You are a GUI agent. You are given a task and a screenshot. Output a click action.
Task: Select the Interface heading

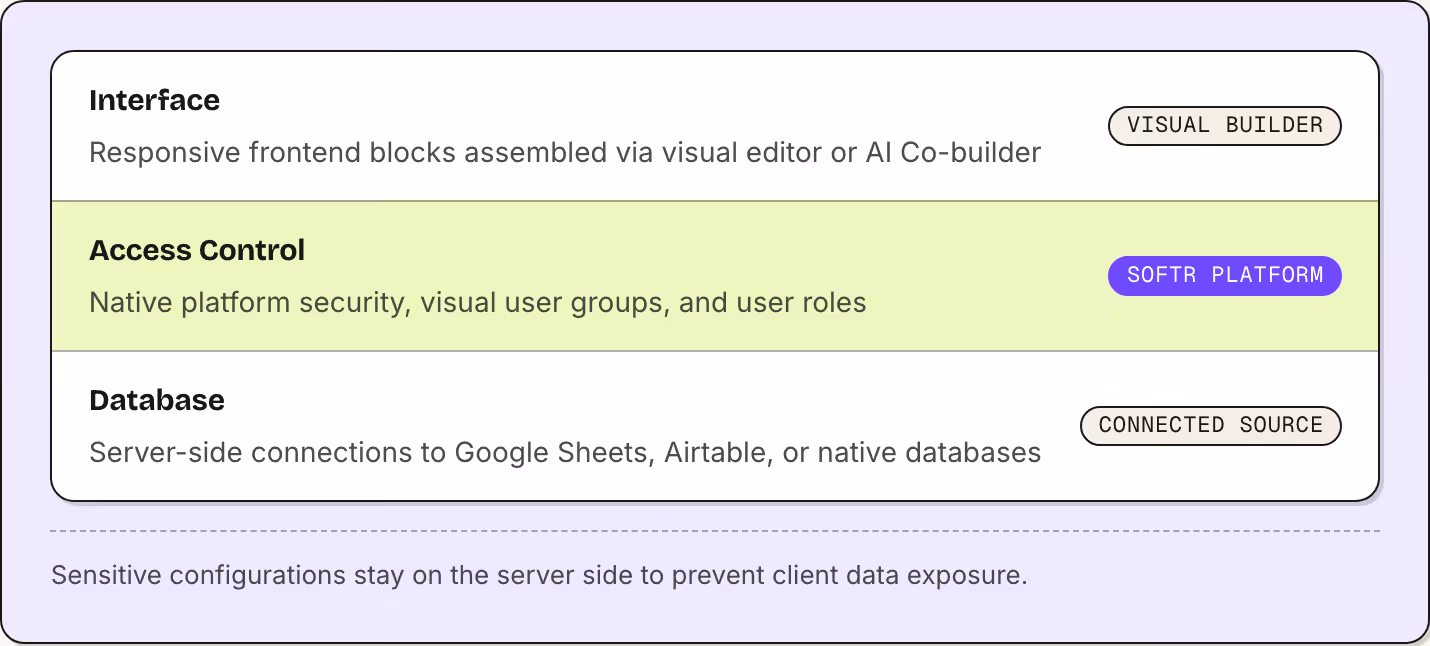pyautogui.click(x=154, y=100)
